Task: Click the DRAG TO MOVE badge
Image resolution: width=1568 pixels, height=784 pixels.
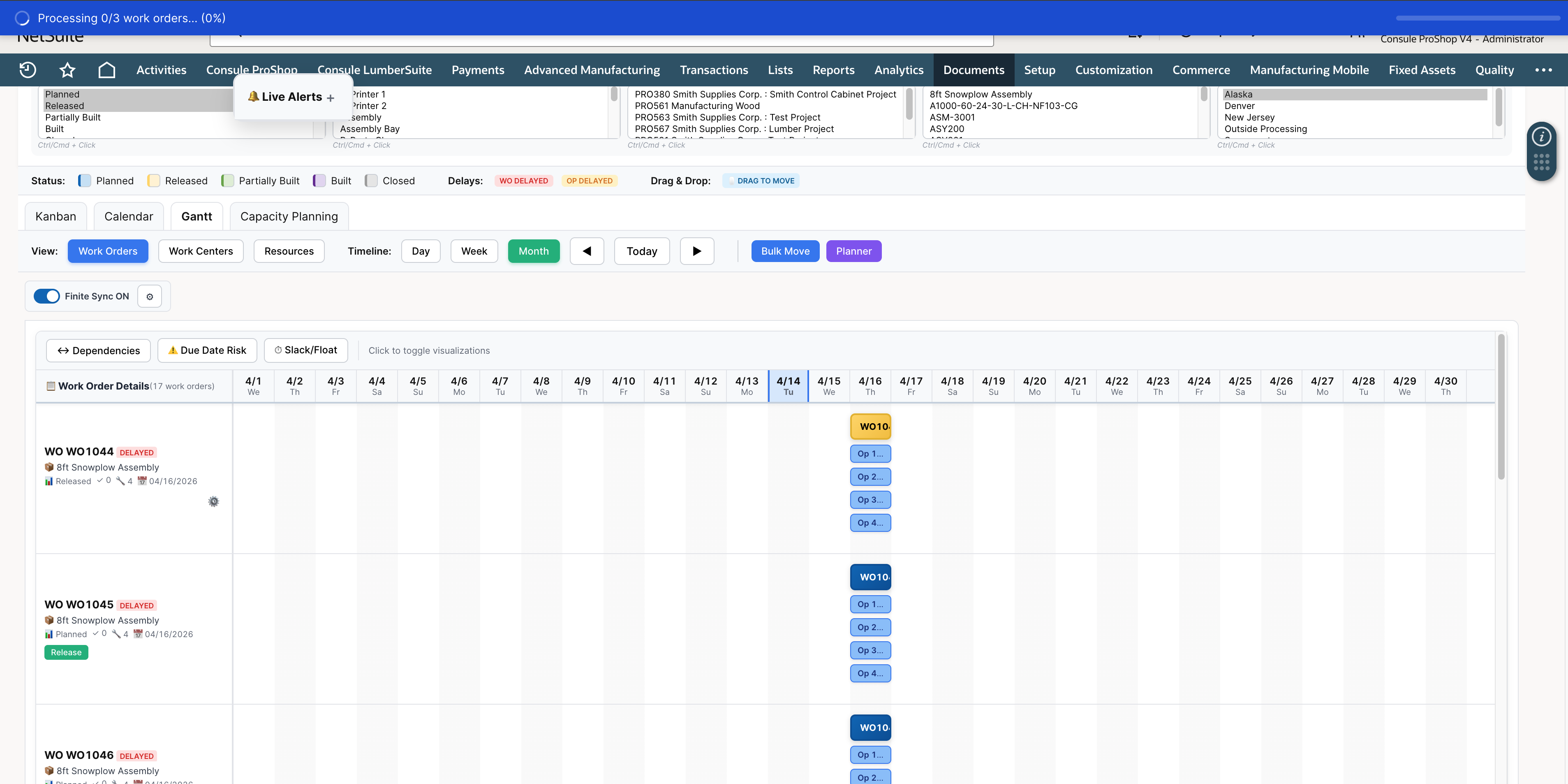Action: pos(761,181)
